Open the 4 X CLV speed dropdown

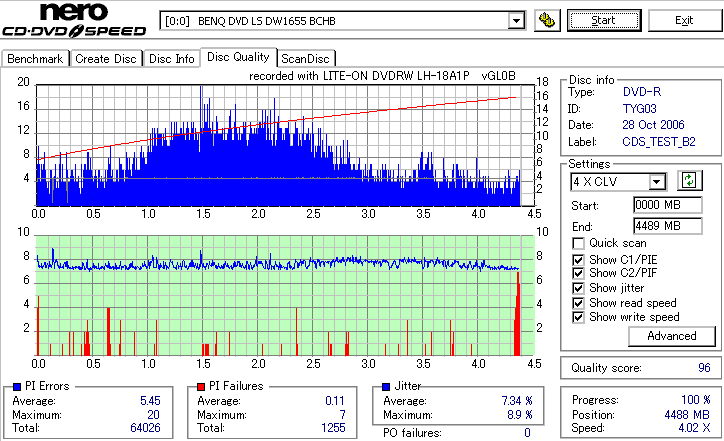click(x=656, y=182)
